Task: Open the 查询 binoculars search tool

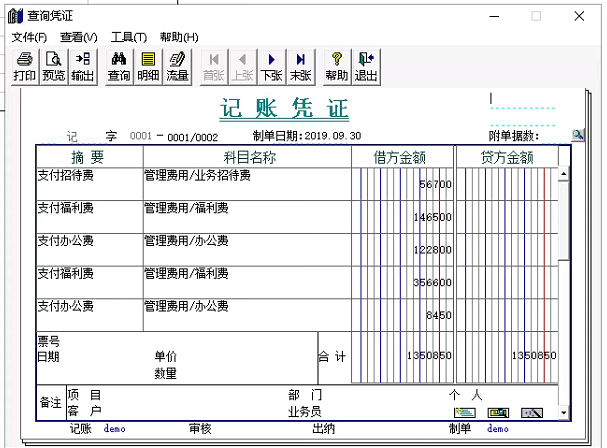Action: coord(119,67)
